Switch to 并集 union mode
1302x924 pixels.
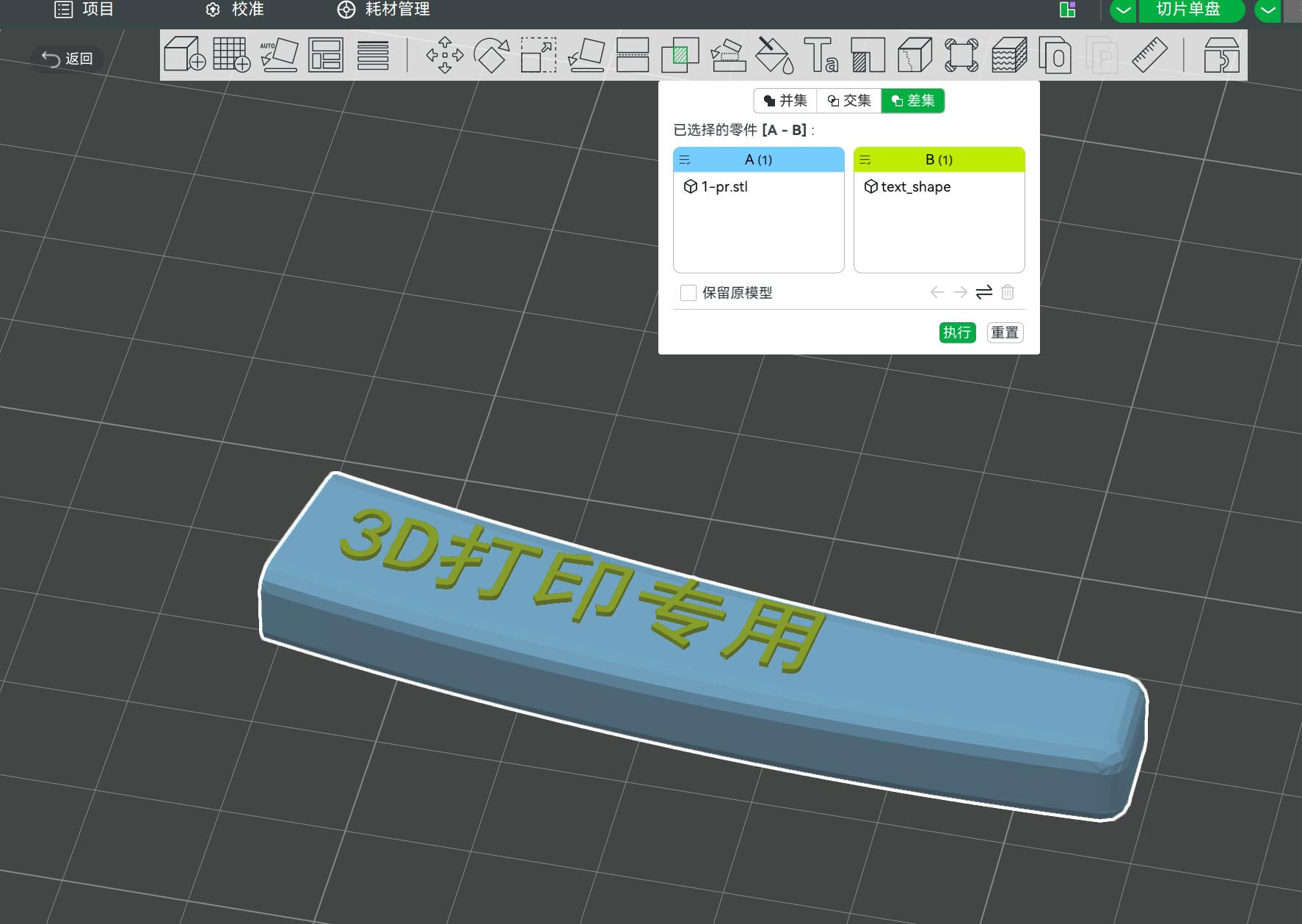(x=785, y=101)
